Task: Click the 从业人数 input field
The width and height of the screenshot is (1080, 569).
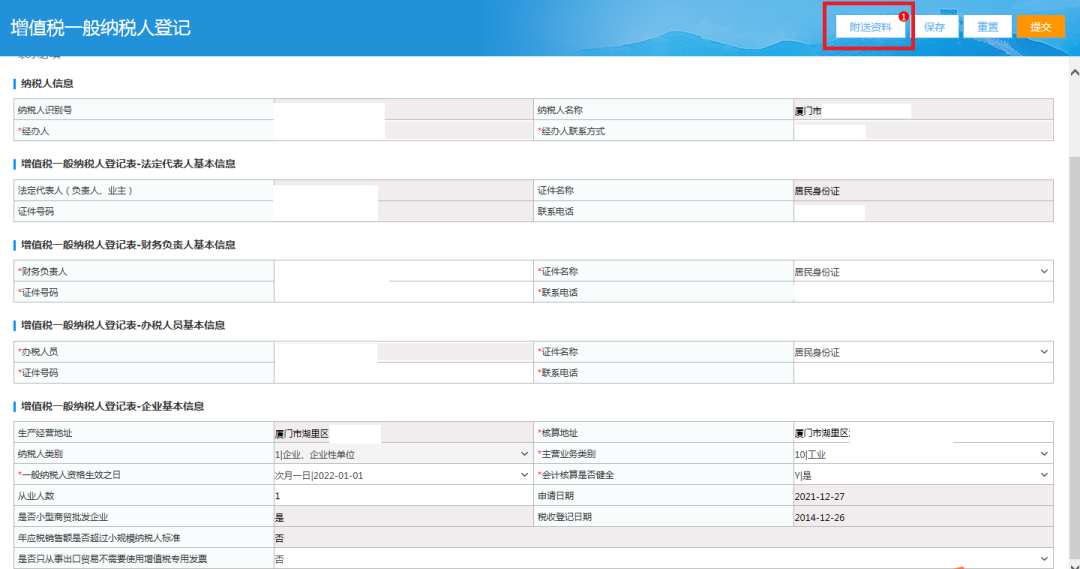Action: click(403, 496)
